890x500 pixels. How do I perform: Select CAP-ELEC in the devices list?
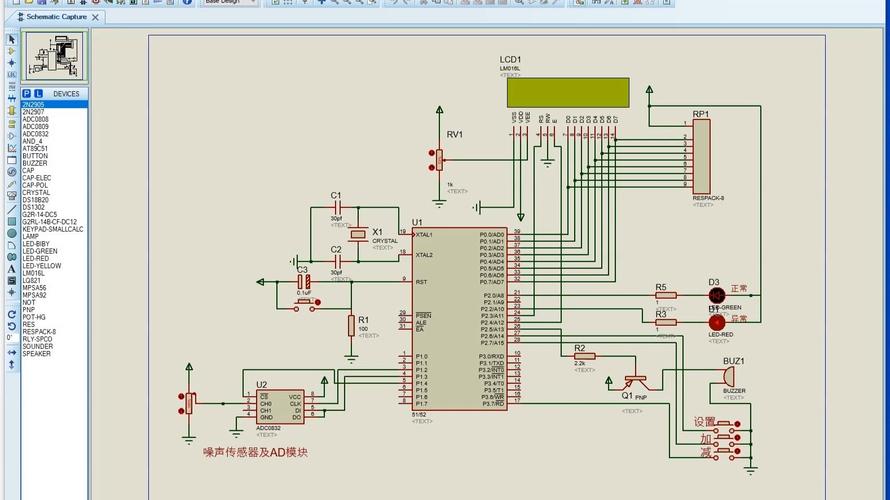54,178
